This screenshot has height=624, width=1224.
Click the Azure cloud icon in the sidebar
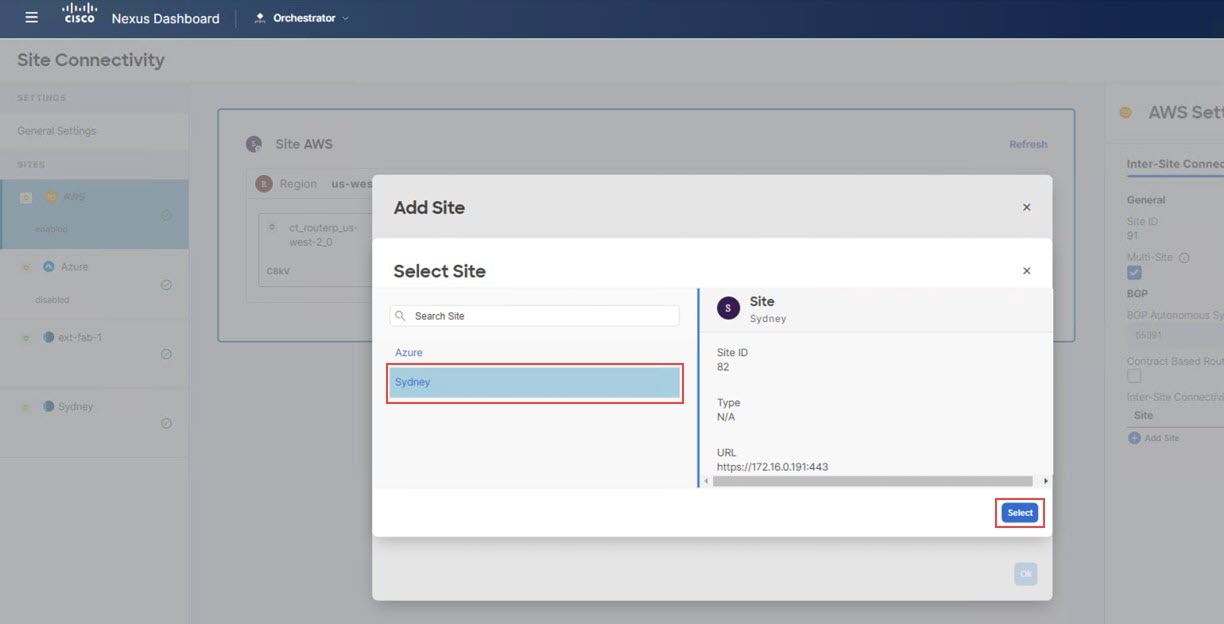coord(49,267)
